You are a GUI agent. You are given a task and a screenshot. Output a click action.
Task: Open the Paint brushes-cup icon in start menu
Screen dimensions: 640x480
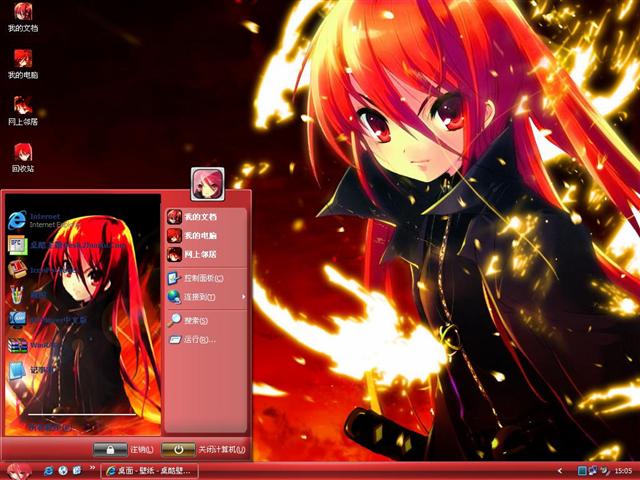pyautogui.click(x=17, y=294)
